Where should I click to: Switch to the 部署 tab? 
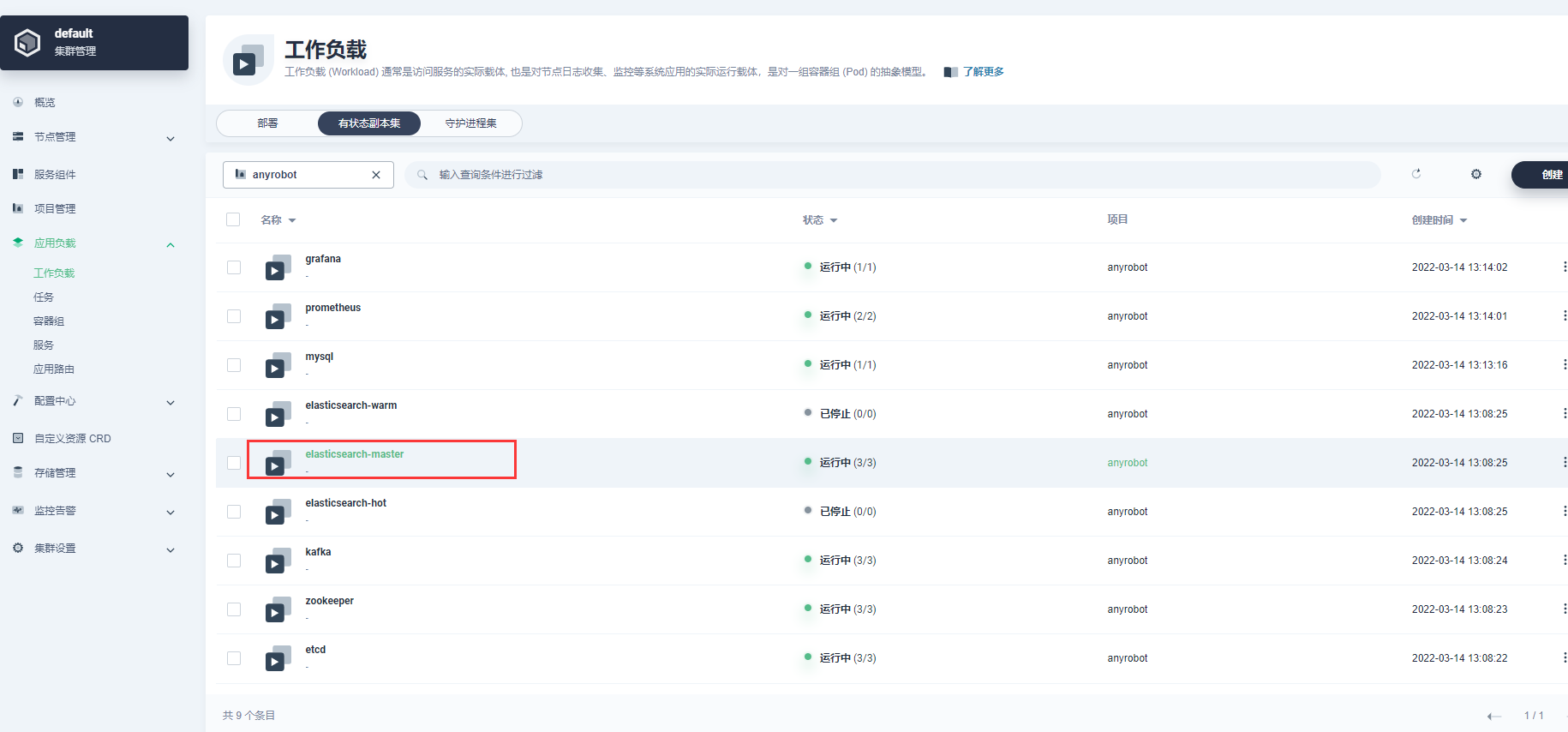267,123
